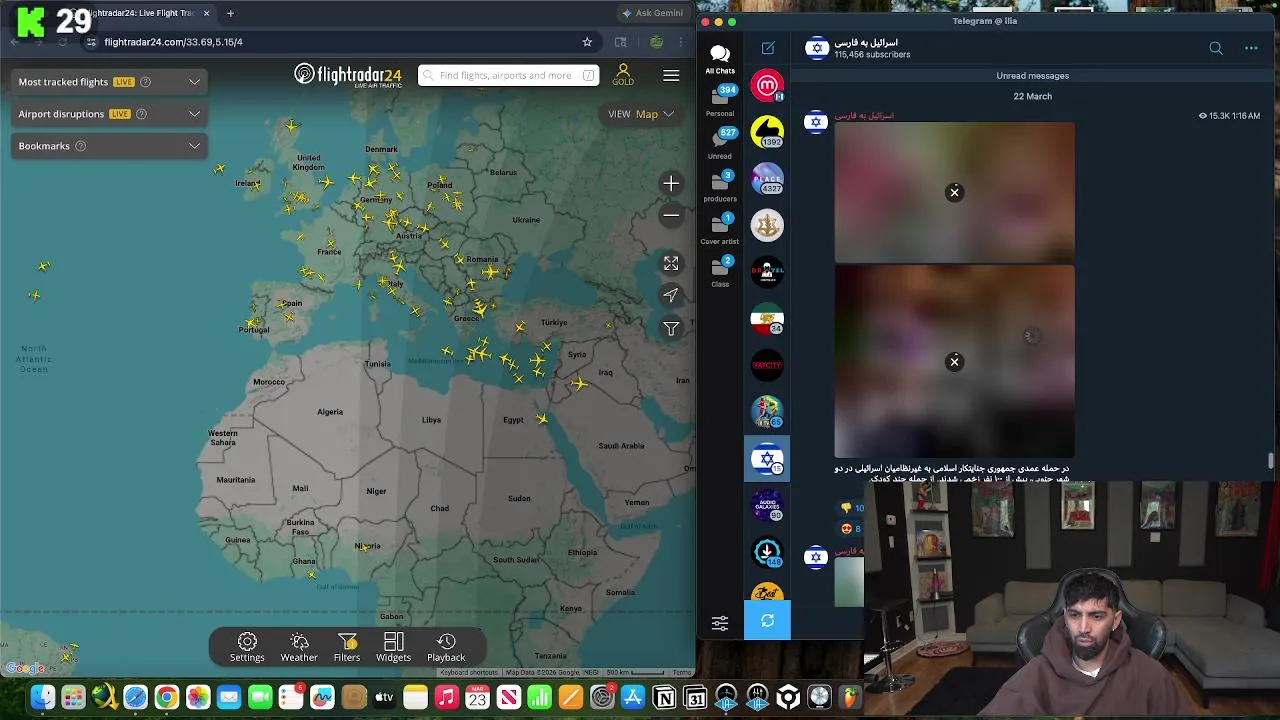
Task: Open the Audio Galaxies chat
Action: pos(767,505)
